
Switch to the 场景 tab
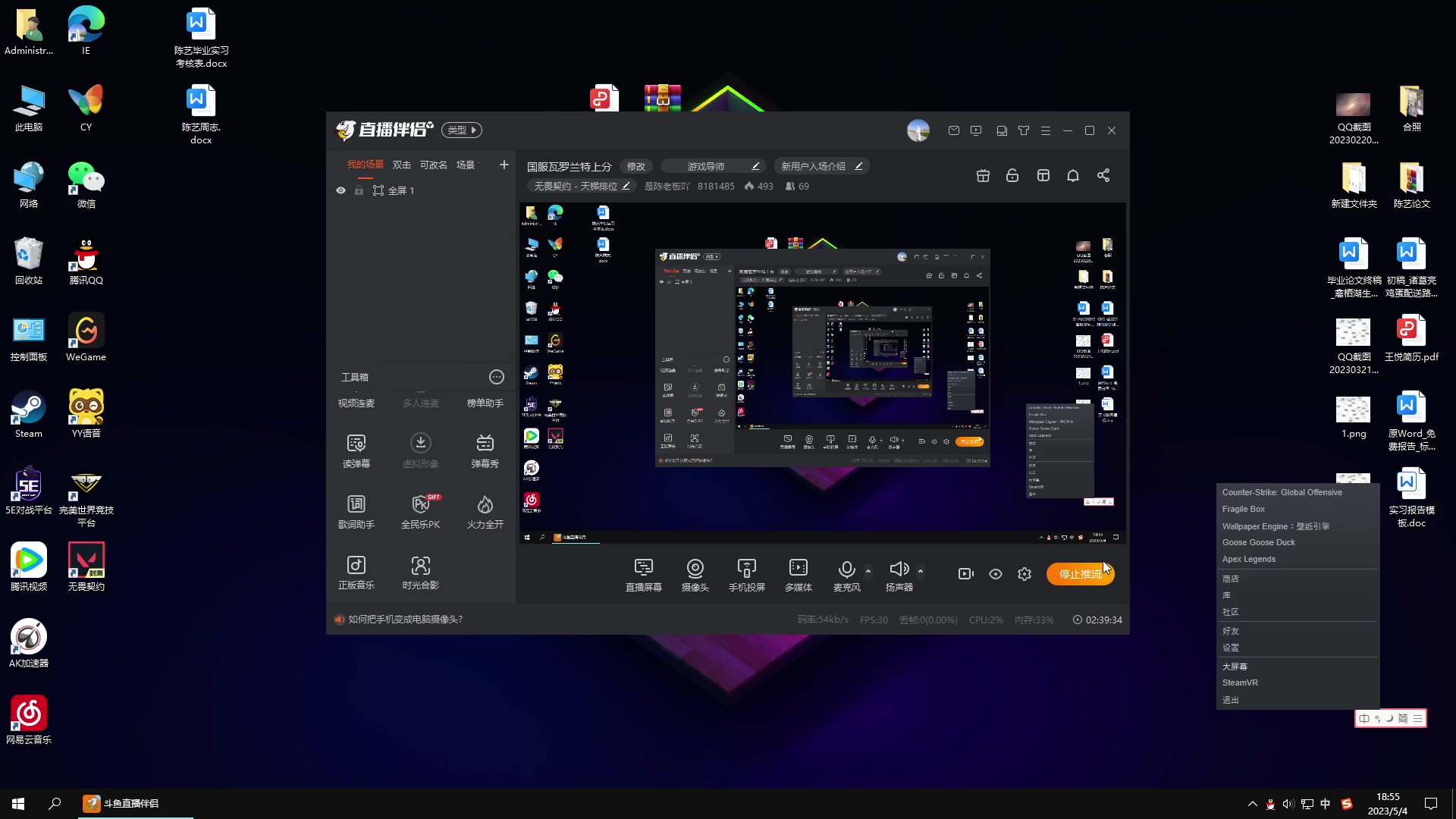pos(466,165)
